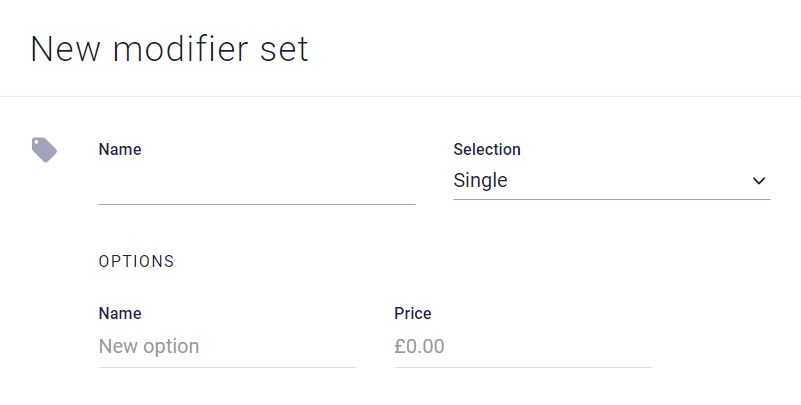
Task: Click the underline below the £0.00 price
Action: coord(522,367)
